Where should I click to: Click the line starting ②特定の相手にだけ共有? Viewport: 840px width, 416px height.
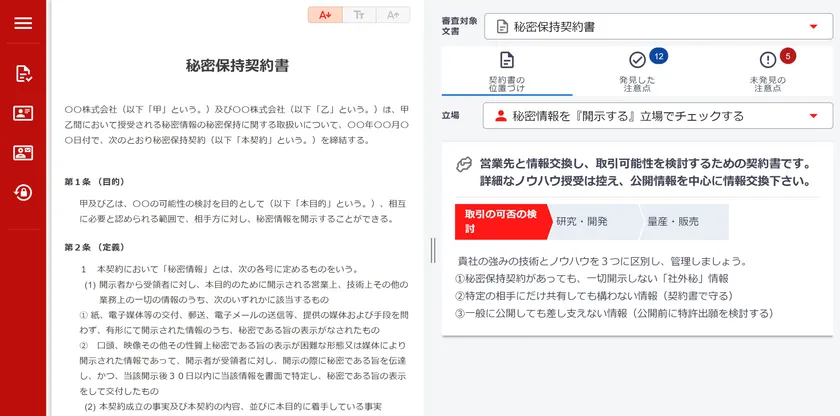tap(594, 296)
